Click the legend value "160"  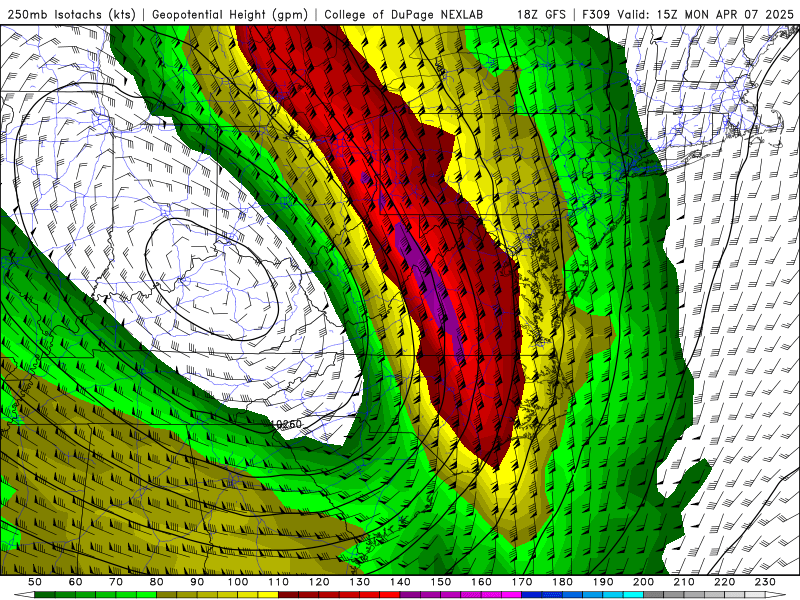pyautogui.click(x=481, y=582)
